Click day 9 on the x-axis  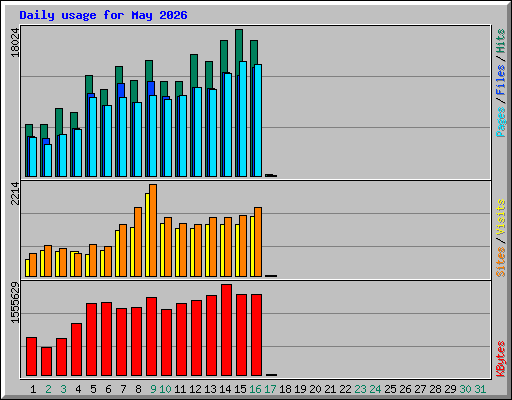[x=153, y=389]
